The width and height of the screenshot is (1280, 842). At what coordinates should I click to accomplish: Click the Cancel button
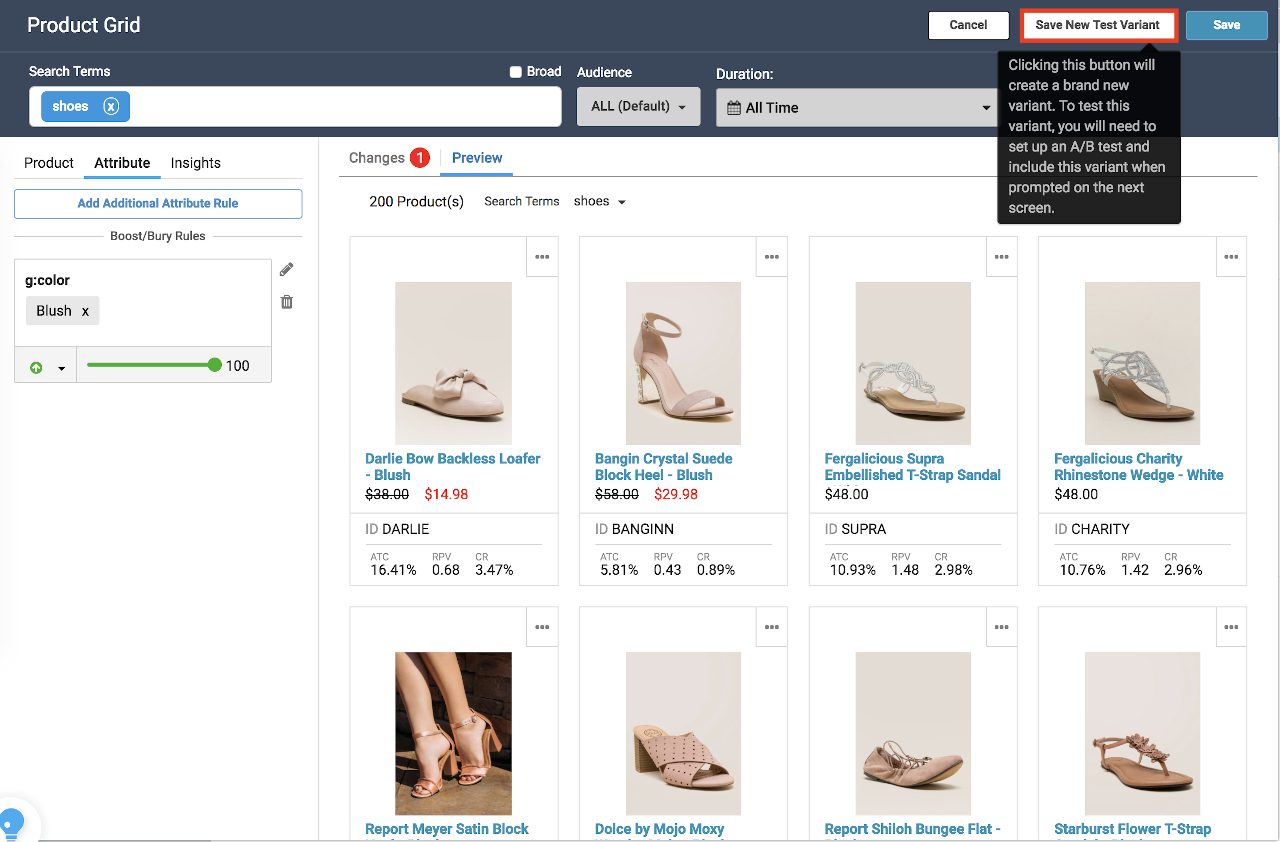point(968,25)
